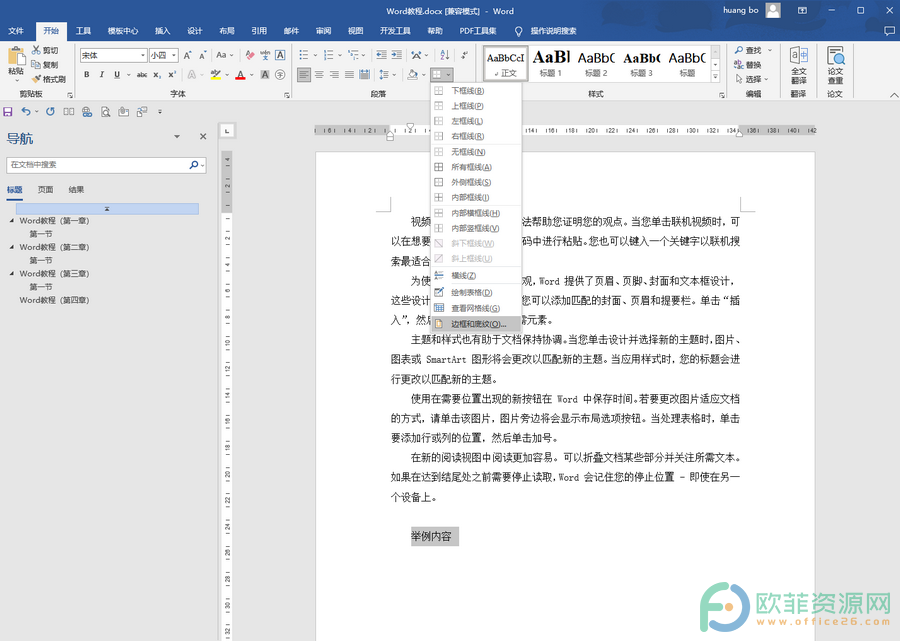Click the paragraph shading paint bucket
Screen dimensions: 900x641
(412, 75)
